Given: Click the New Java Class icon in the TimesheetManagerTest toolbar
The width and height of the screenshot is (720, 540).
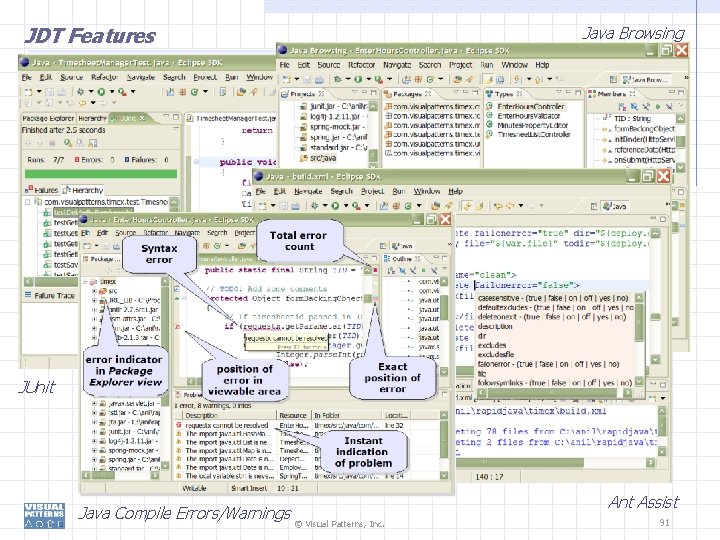Looking at the screenshot, I should [x=194, y=92].
